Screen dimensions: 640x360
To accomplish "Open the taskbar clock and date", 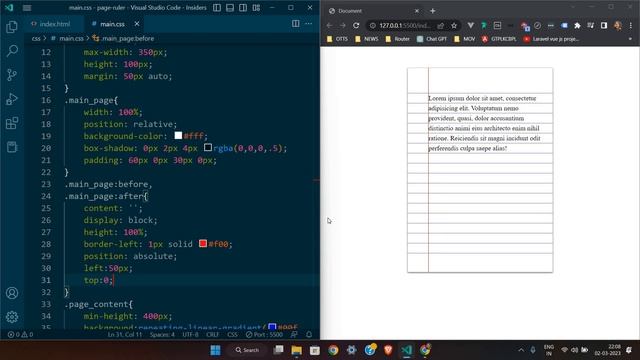I will coord(607,350).
